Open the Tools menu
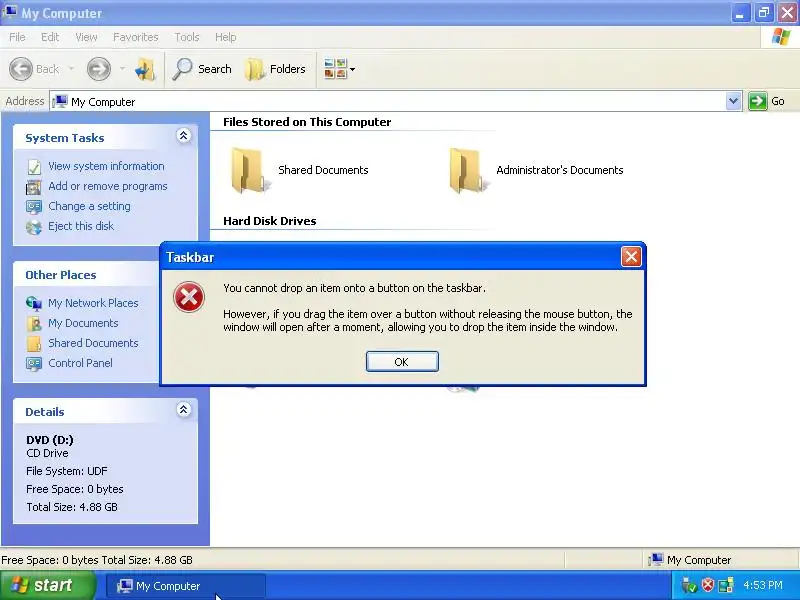Image resolution: width=800 pixels, height=600 pixels. (x=187, y=37)
